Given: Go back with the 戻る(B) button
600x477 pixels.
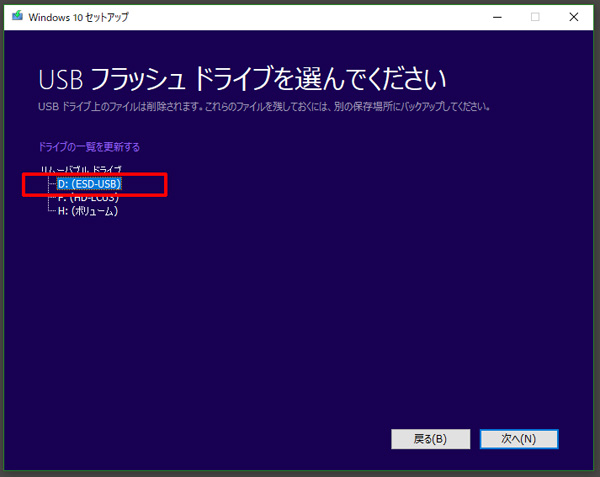Looking at the screenshot, I should 430,439.
